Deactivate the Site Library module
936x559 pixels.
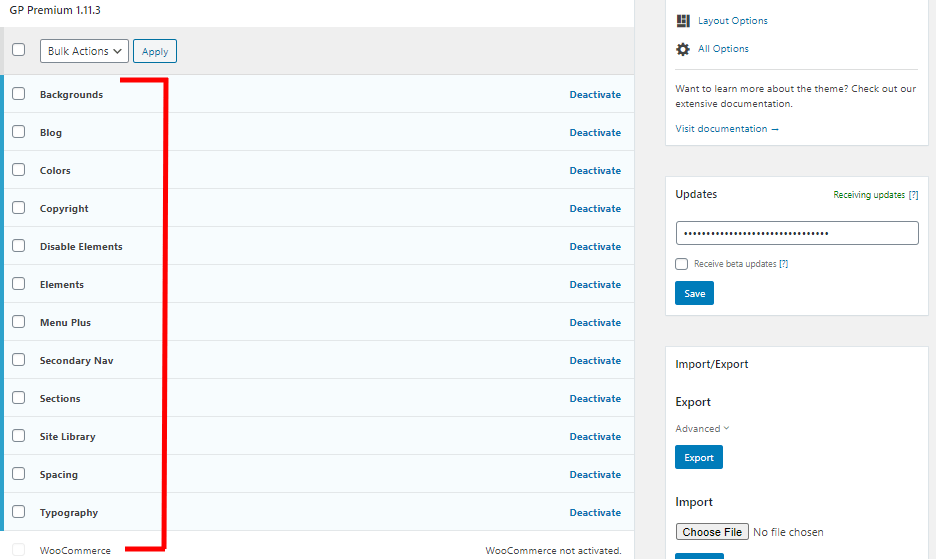coord(595,437)
